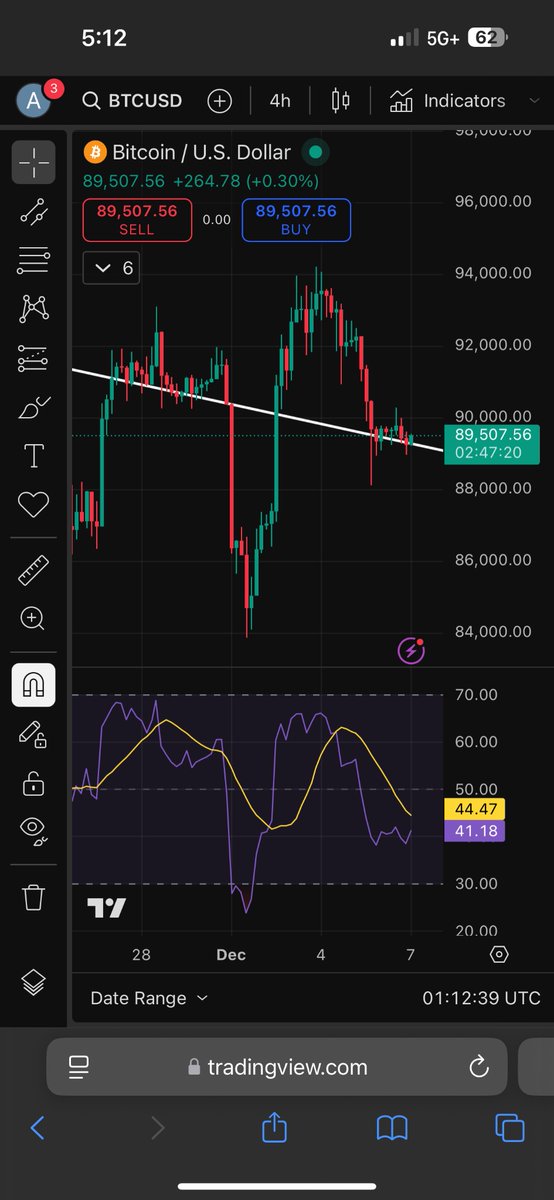
Task: Change the candlestick chart type
Action: (x=341, y=101)
